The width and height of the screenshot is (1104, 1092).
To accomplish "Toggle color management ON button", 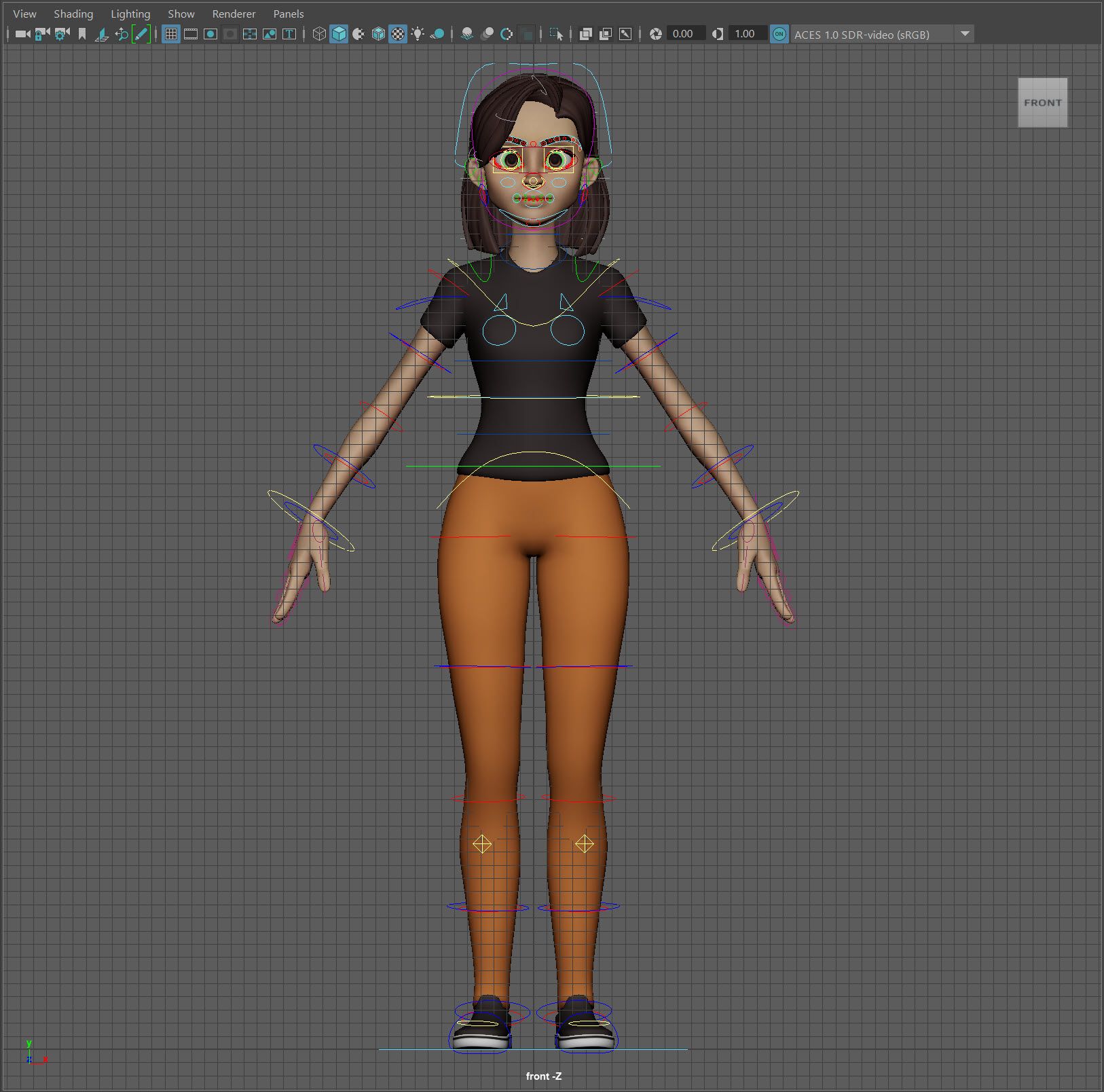I will tap(779, 34).
